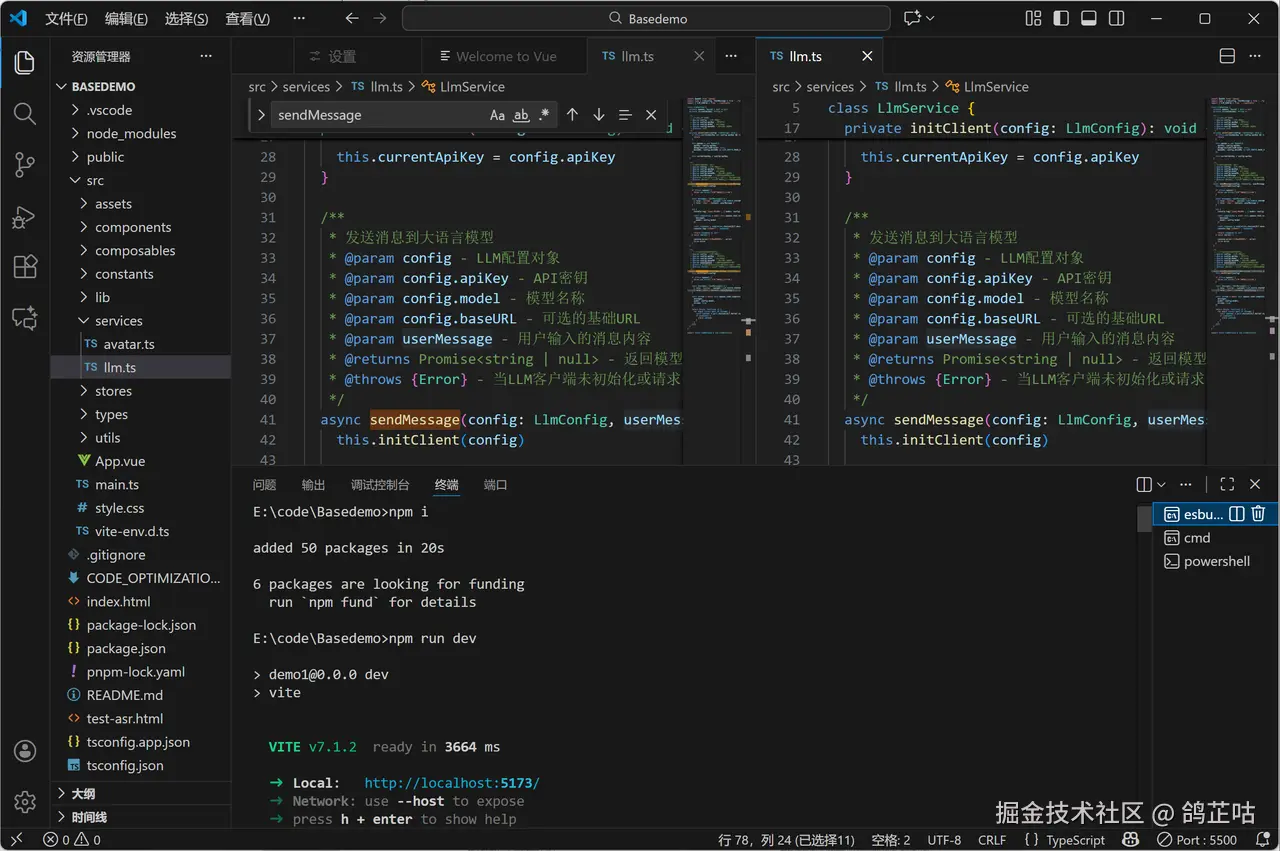Open the Manage gear settings icon
The height and width of the screenshot is (851, 1280).
point(25,801)
